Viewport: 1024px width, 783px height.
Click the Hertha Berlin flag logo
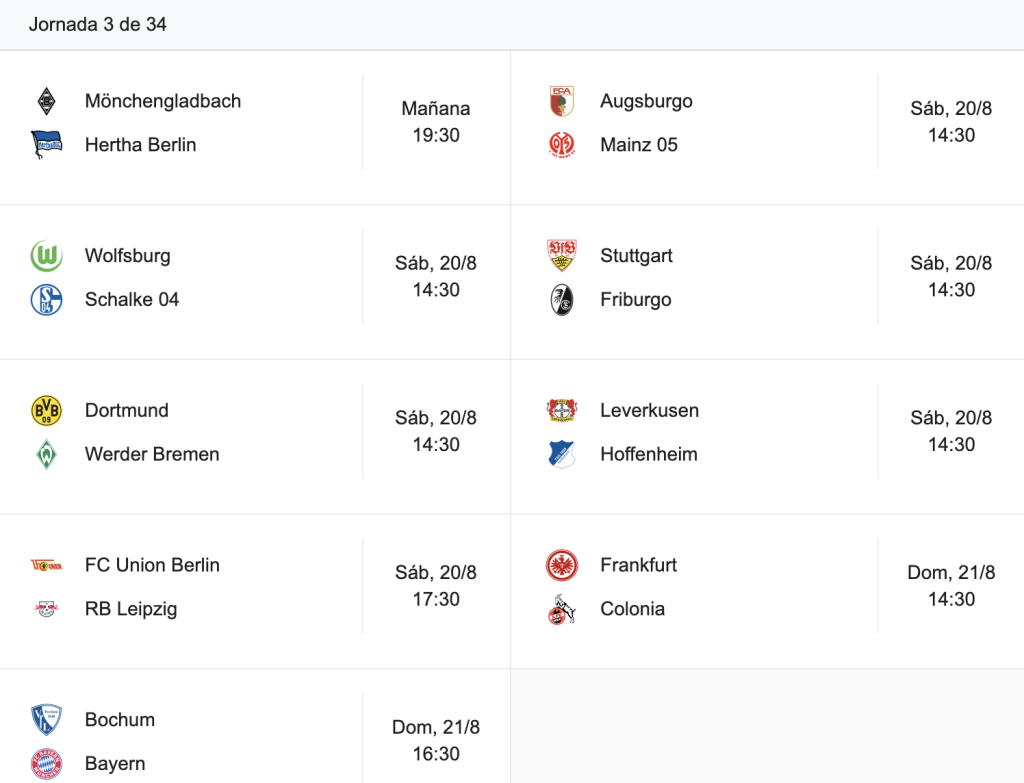[x=46, y=144]
